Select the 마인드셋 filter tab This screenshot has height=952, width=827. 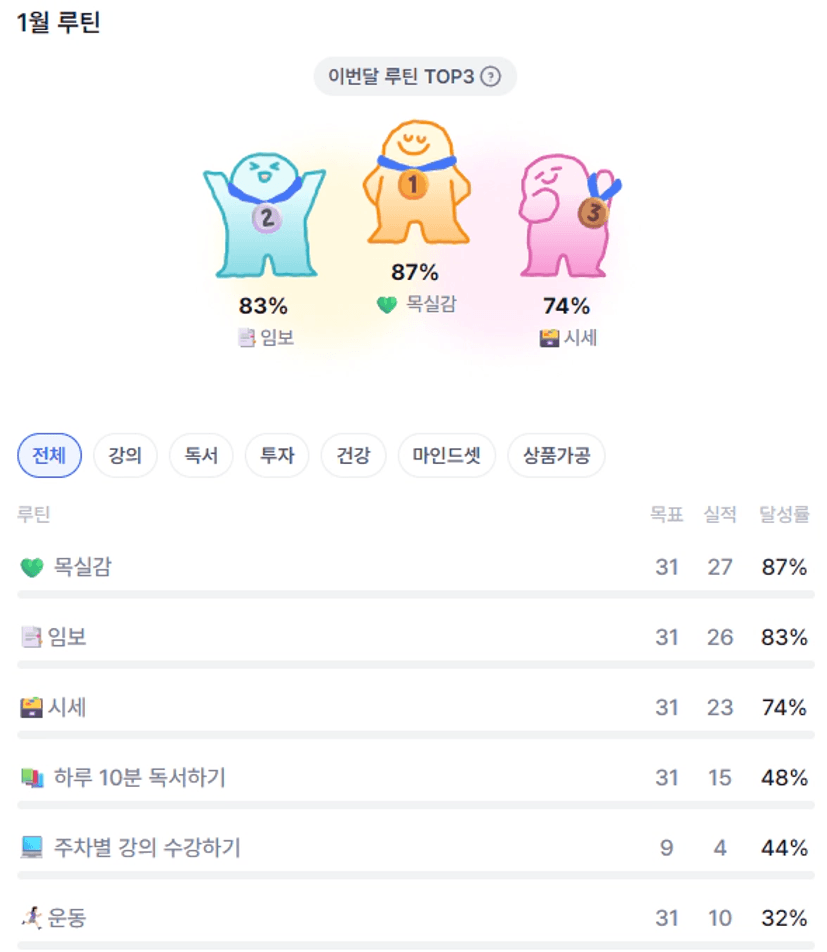point(446,456)
